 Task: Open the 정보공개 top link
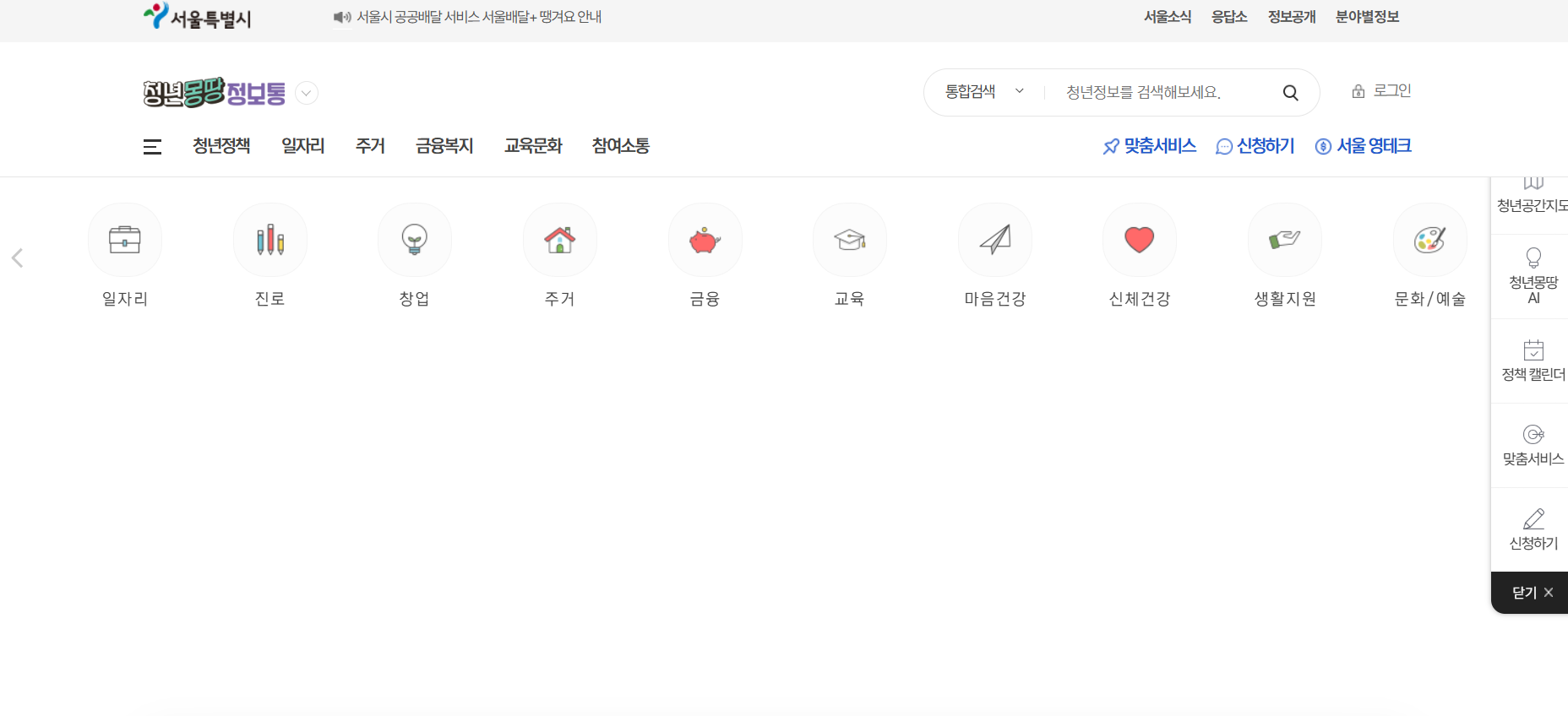coord(1292,17)
